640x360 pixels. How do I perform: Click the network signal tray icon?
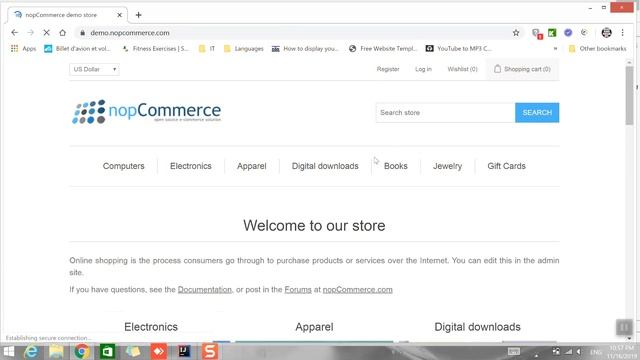click(x=568, y=351)
